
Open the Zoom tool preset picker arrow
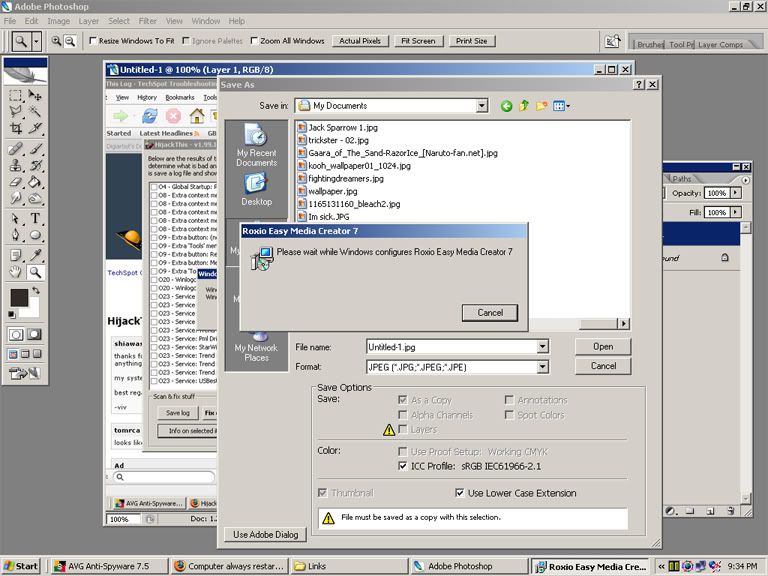click(36, 42)
